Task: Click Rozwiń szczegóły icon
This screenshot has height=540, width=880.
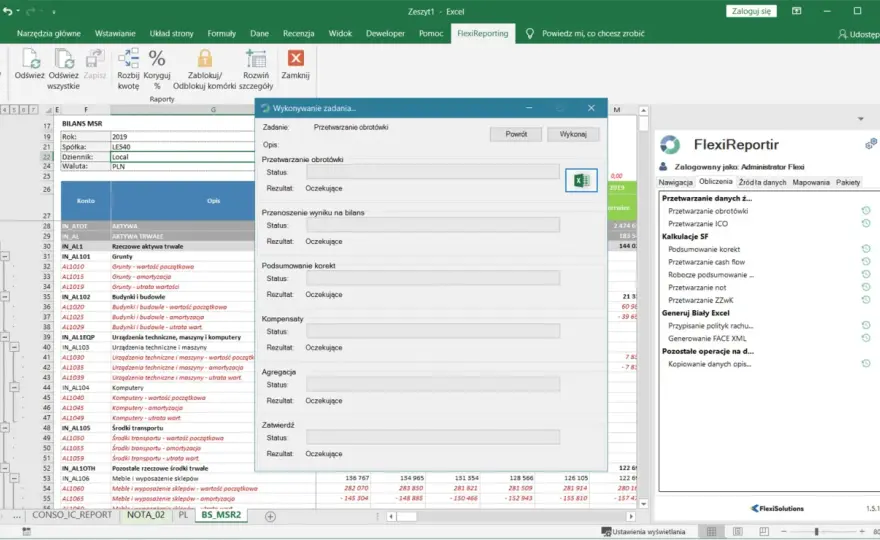Action: pyautogui.click(x=256, y=58)
